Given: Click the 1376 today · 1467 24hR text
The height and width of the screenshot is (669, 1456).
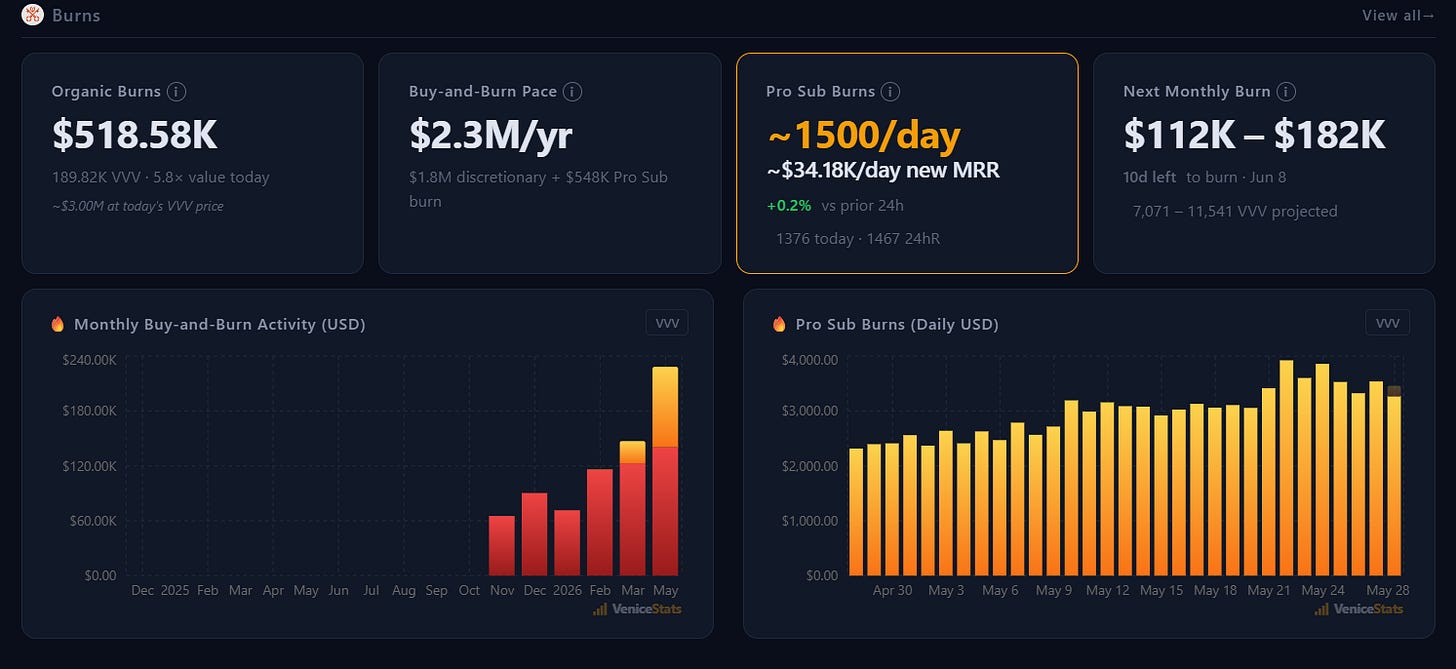Looking at the screenshot, I should coord(857,239).
